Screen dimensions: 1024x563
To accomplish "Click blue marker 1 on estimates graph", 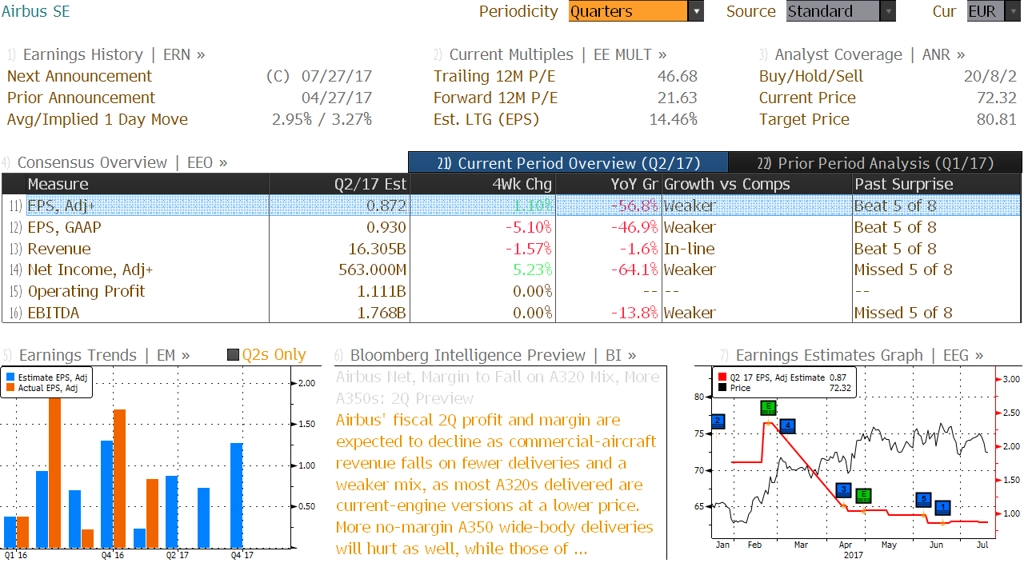I will click(942, 507).
